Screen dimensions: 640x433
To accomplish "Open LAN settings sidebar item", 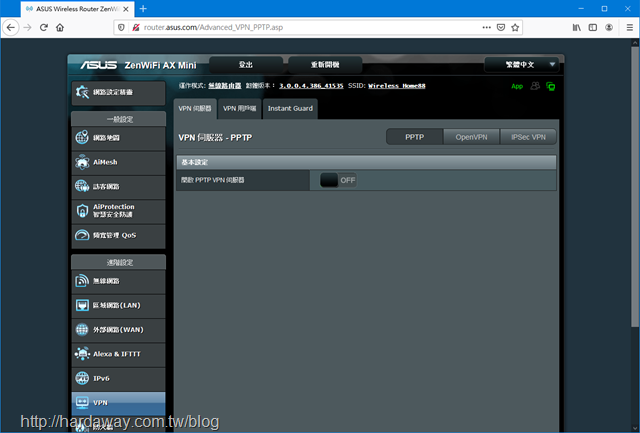I will coord(118,305).
